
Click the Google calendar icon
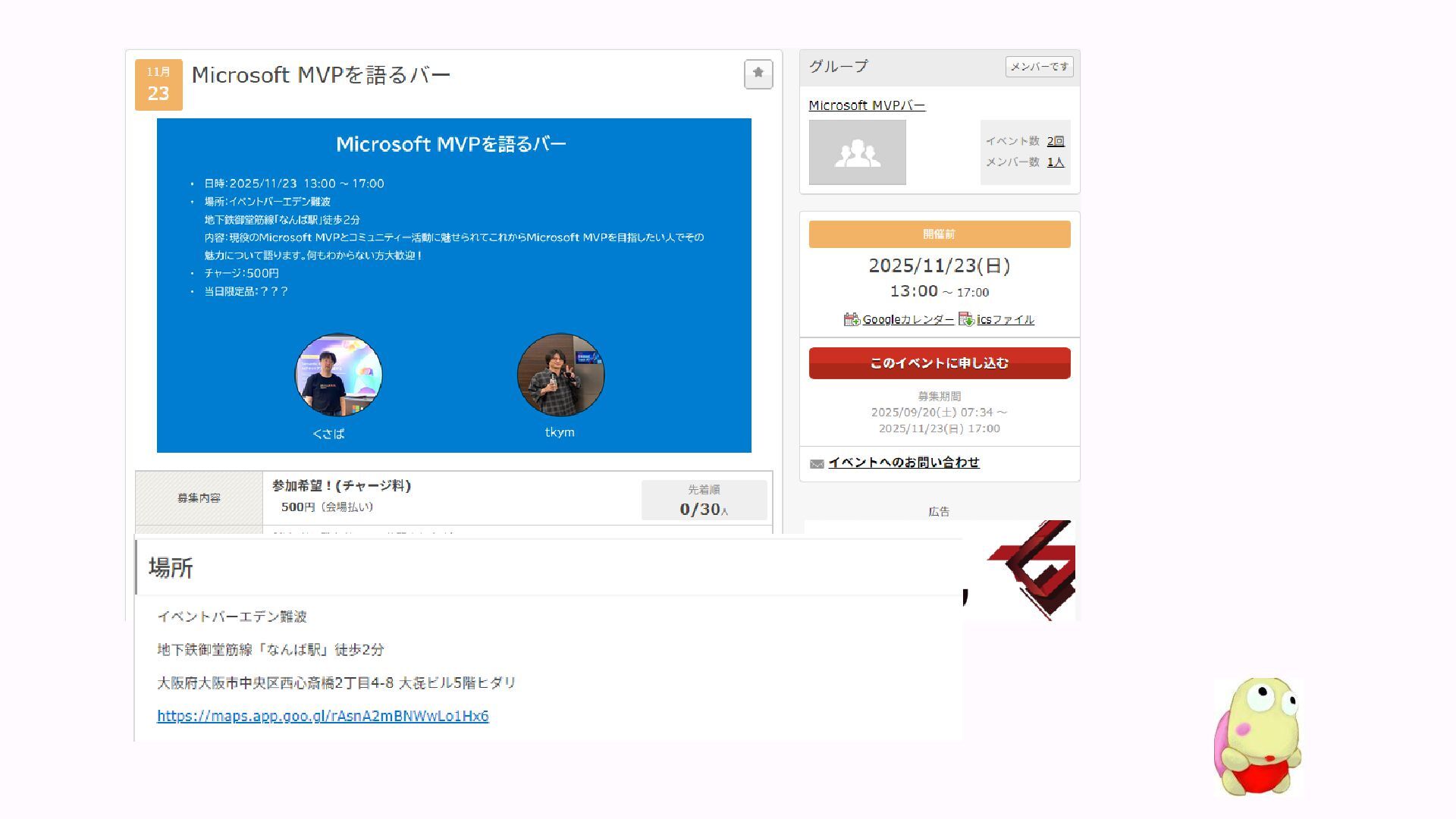click(852, 319)
